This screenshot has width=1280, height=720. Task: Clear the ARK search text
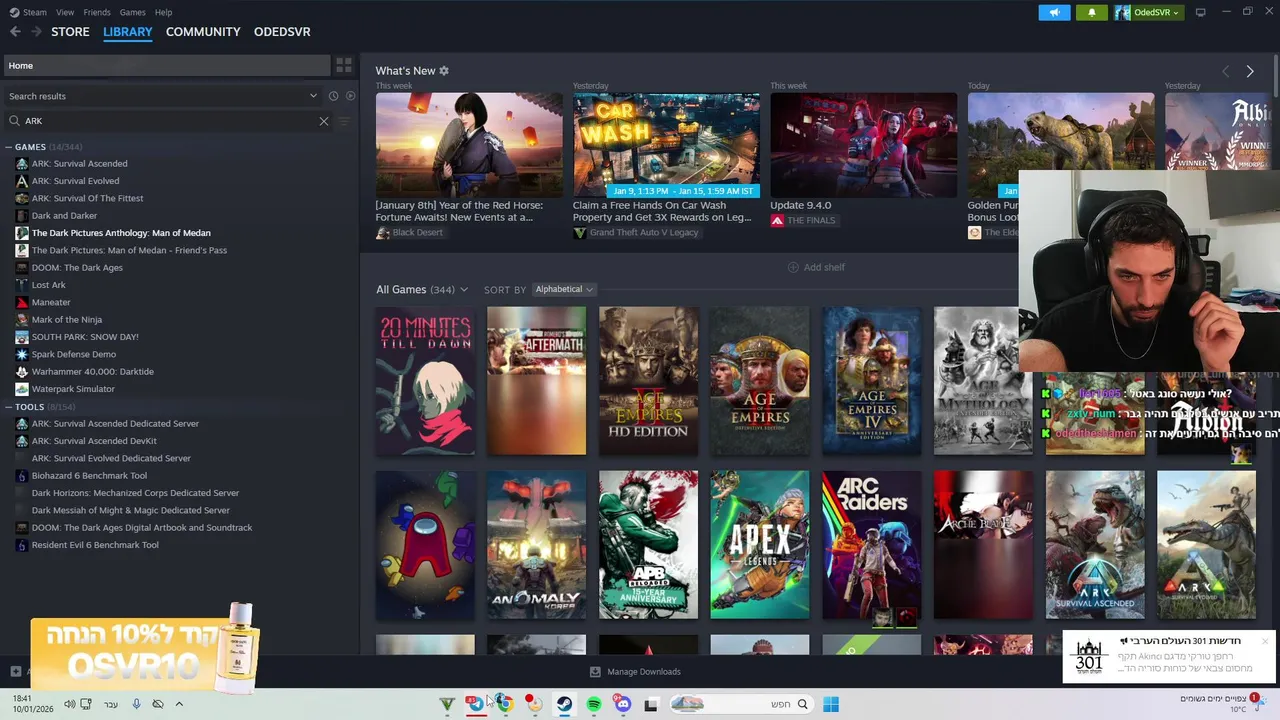(x=324, y=121)
